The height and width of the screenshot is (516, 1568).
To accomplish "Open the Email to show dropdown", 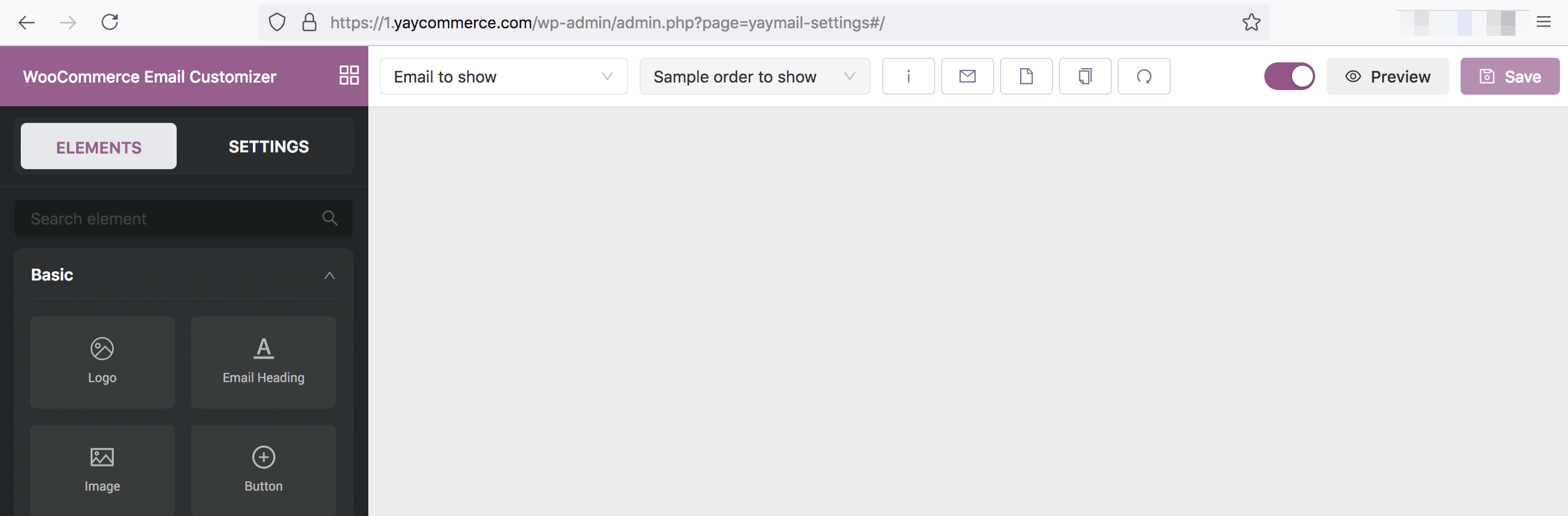I will point(503,76).
